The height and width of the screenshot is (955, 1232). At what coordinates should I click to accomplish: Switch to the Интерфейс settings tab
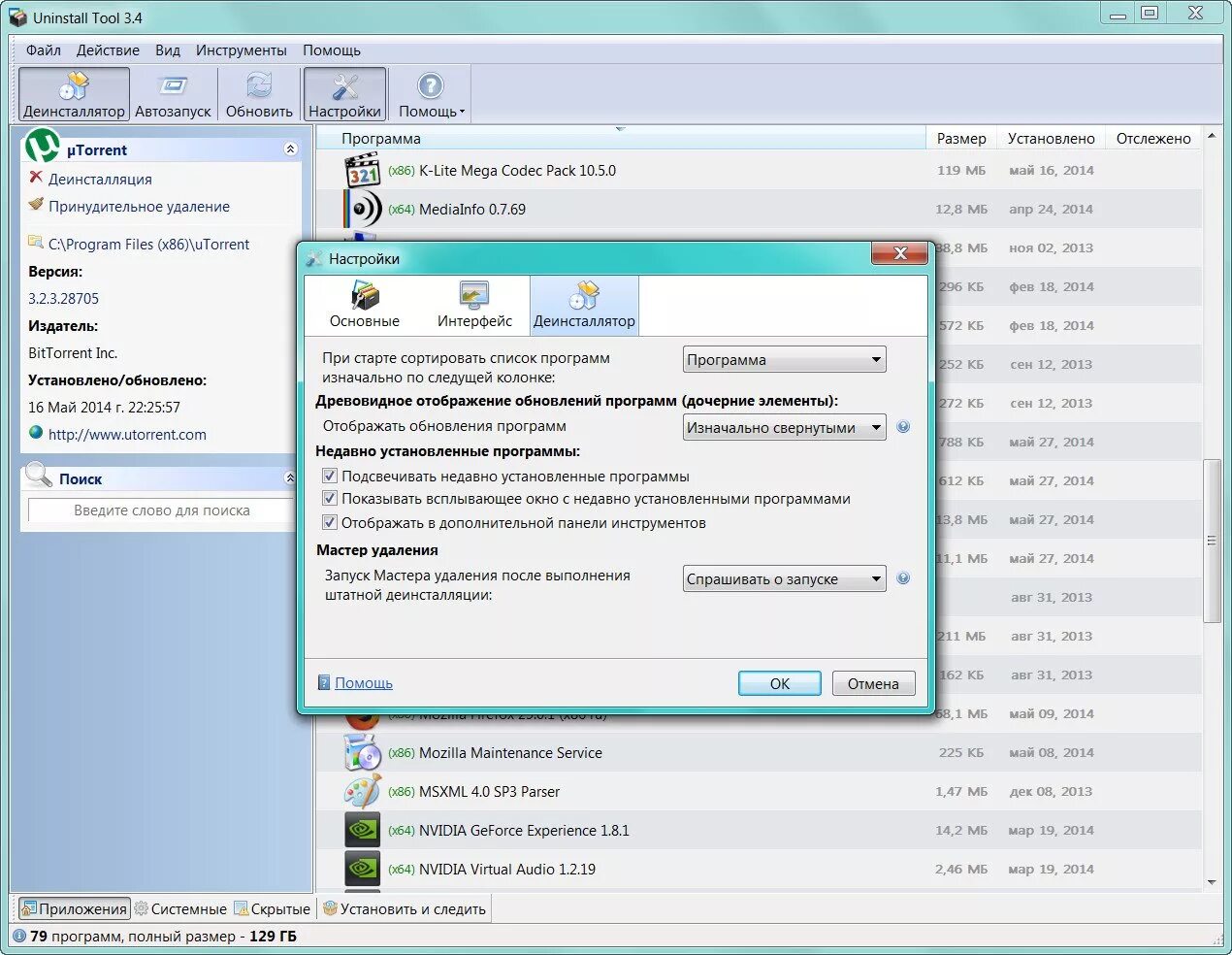coord(474,305)
